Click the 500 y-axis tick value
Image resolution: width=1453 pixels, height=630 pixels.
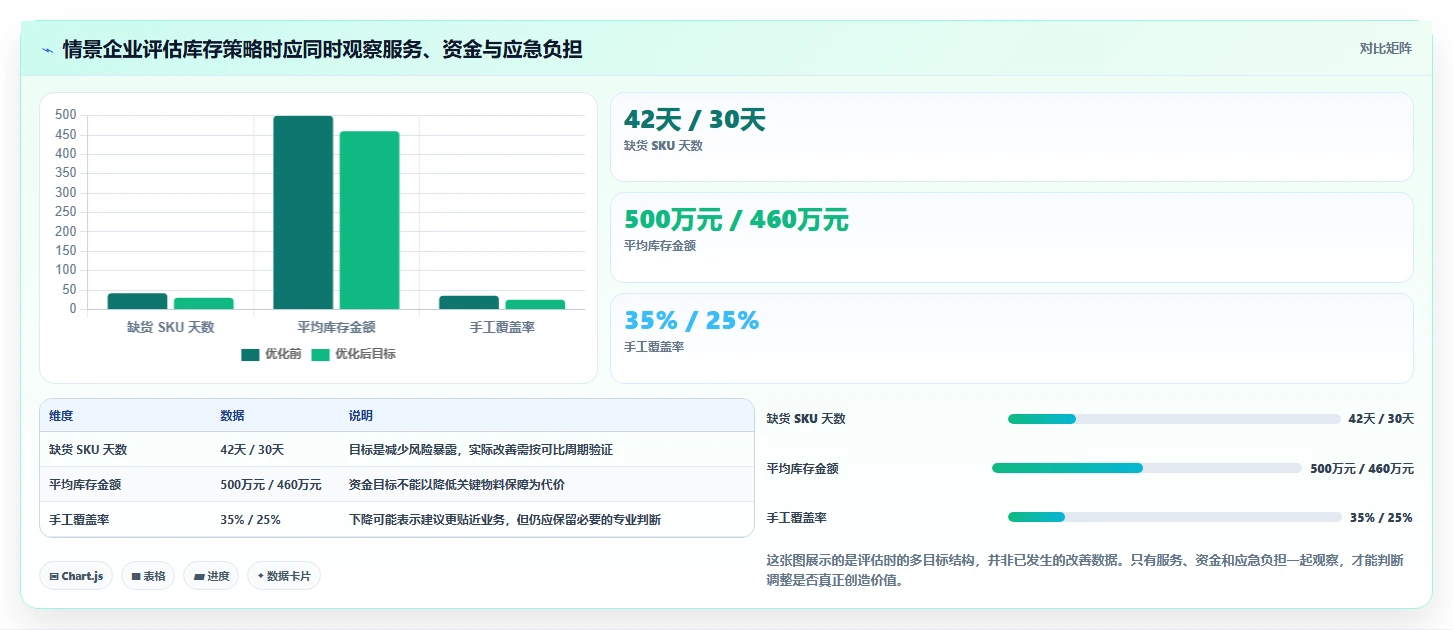click(66, 115)
